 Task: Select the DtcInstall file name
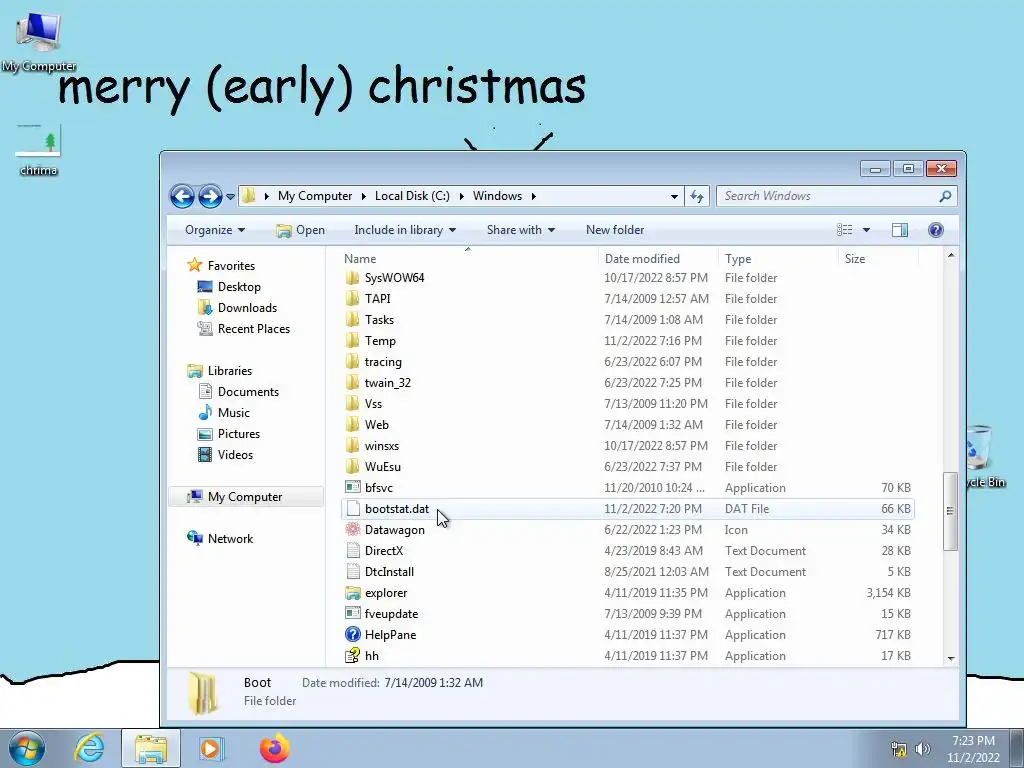pos(389,571)
